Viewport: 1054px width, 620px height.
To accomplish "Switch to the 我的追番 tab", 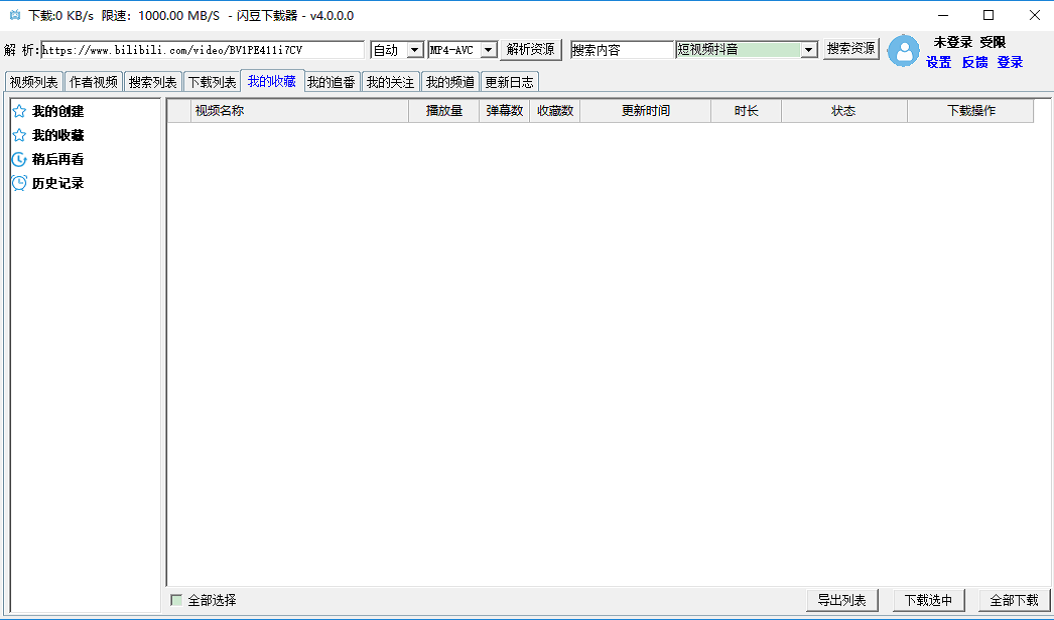I will pos(333,81).
